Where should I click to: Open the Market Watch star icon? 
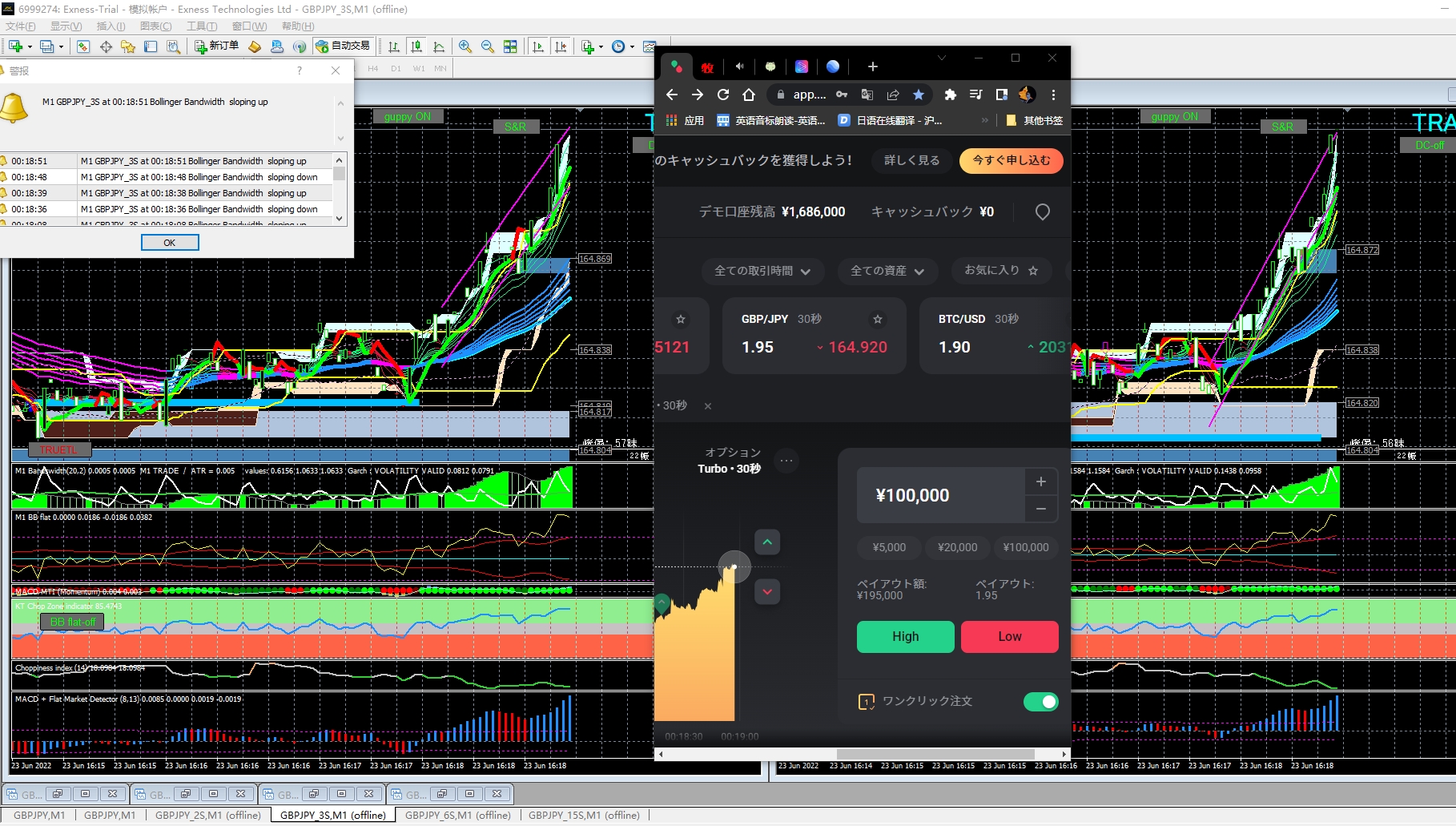pos(128,46)
